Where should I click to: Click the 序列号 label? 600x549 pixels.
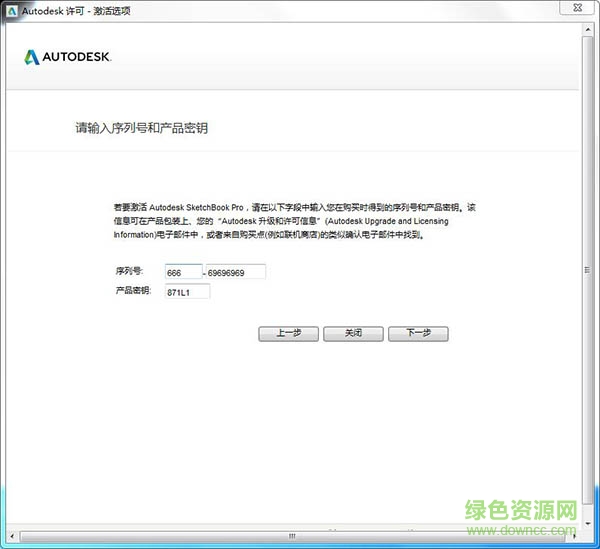(x=129, y=272)
